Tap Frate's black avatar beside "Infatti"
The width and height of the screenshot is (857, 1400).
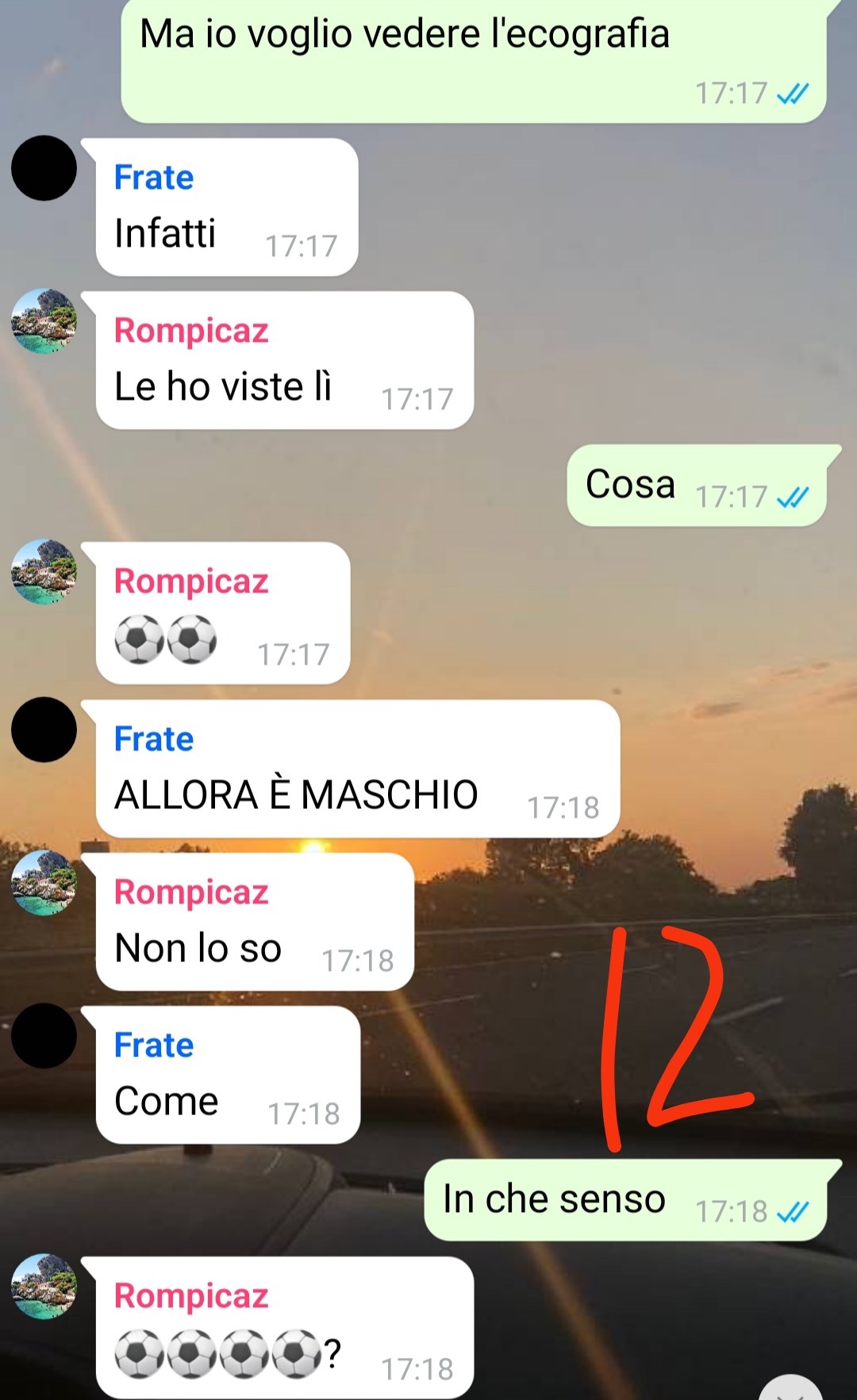tap(44, 168)
